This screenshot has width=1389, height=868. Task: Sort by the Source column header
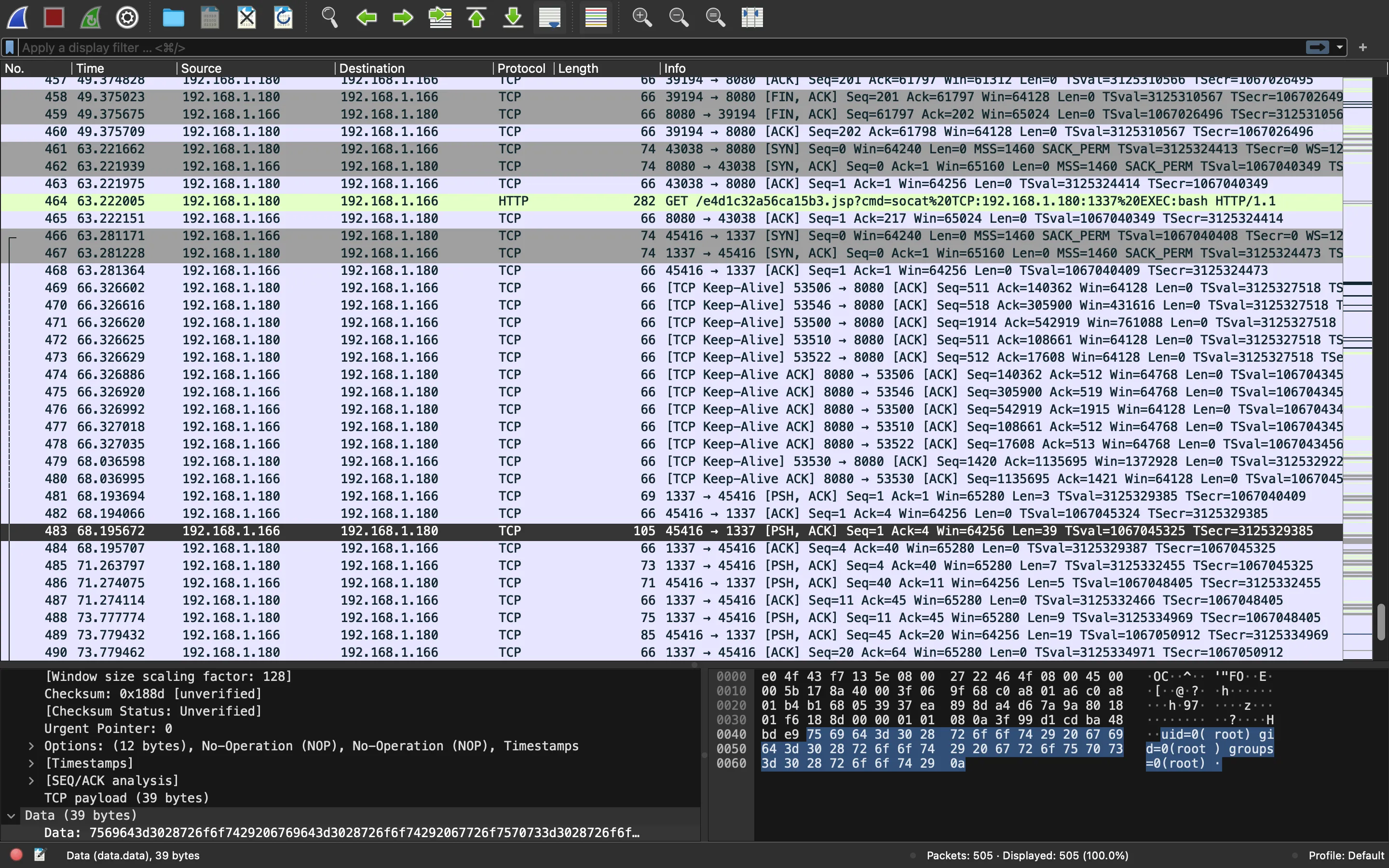point(256,68)
